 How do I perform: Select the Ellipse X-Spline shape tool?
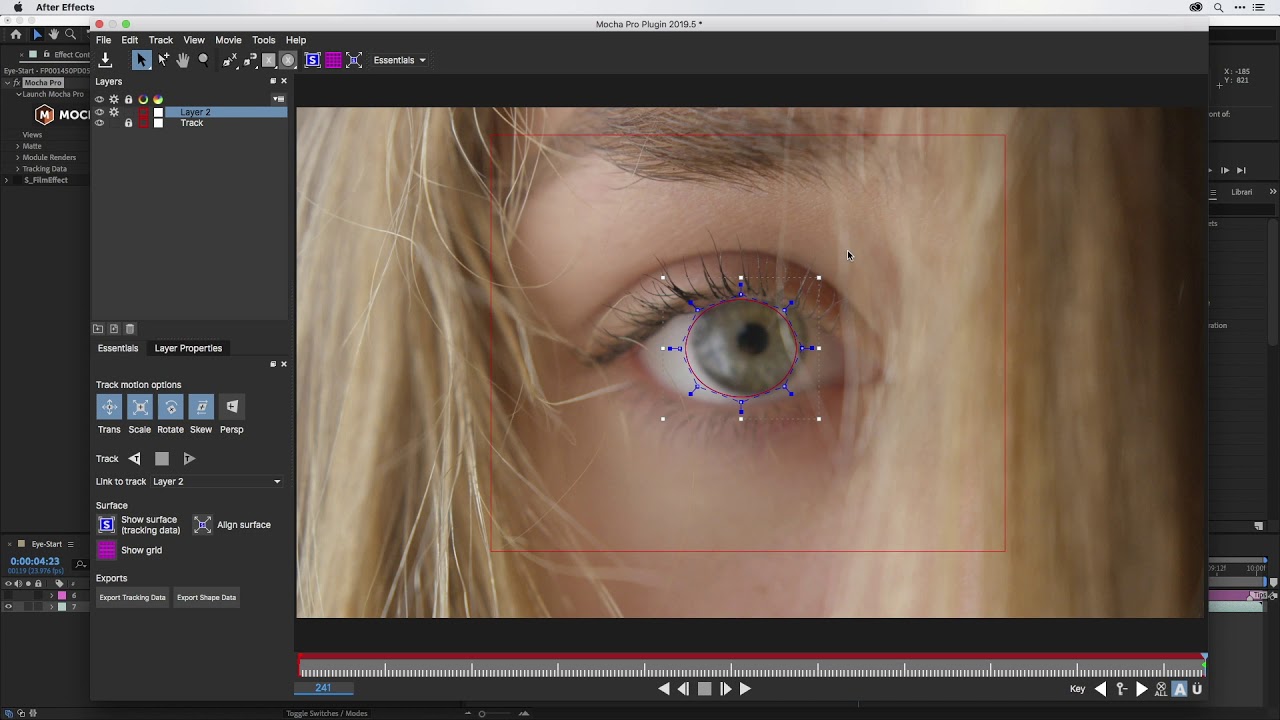[x=288, y=60]
